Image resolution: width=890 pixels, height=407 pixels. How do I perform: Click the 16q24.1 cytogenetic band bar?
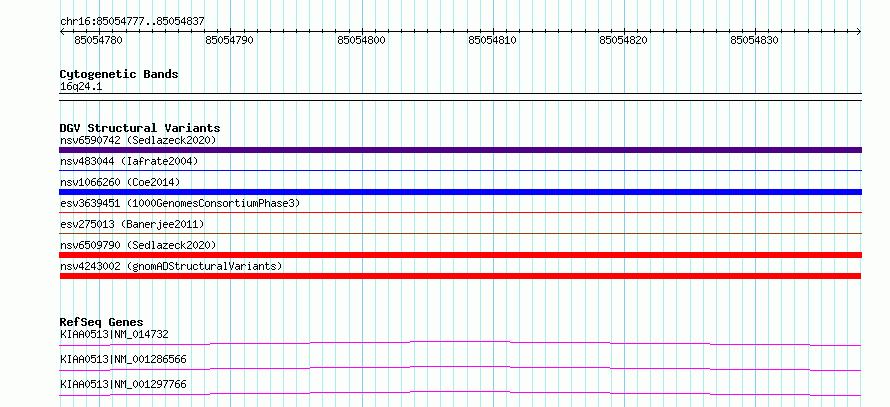460,97
